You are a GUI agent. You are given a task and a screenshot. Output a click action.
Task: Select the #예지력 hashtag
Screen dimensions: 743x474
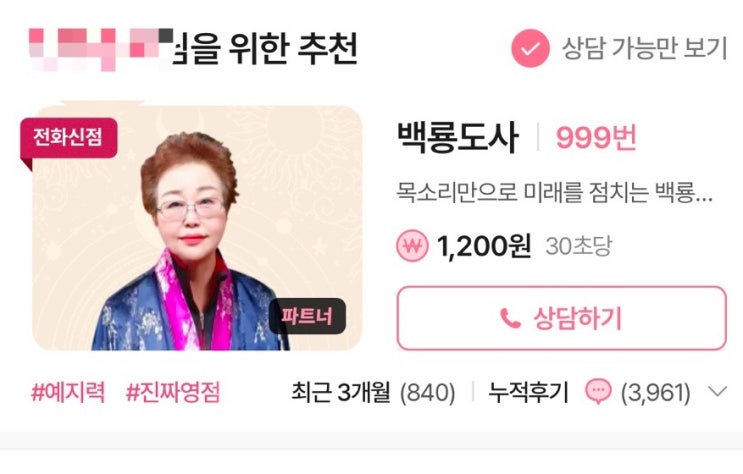(x=68, y=392)
